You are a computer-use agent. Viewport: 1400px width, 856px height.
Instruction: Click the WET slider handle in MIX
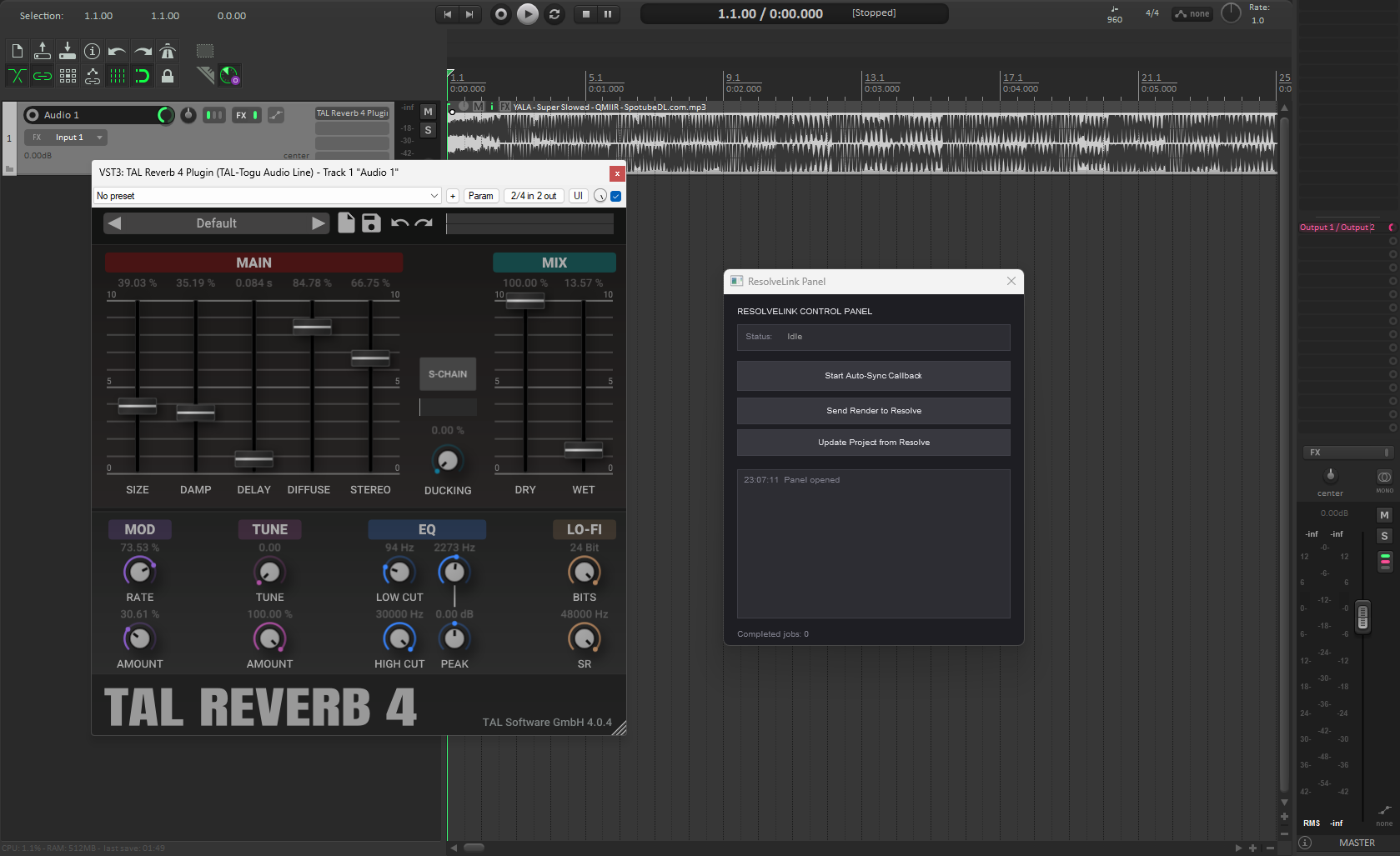(x=584, y=450)
